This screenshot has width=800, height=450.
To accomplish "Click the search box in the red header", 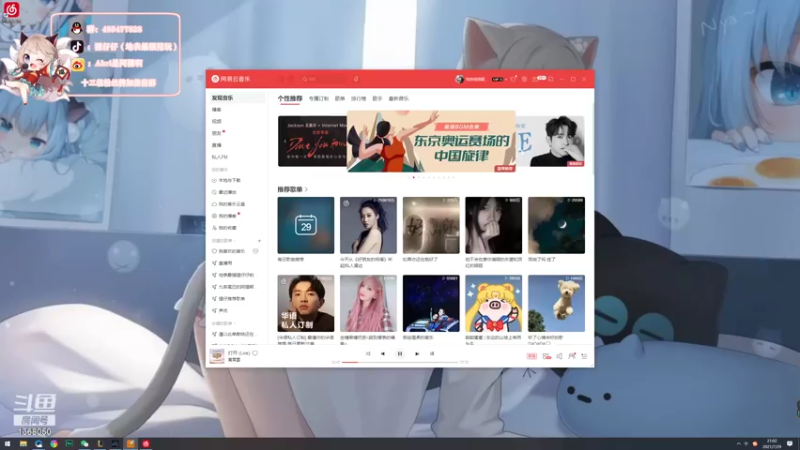I will [324, 79].
